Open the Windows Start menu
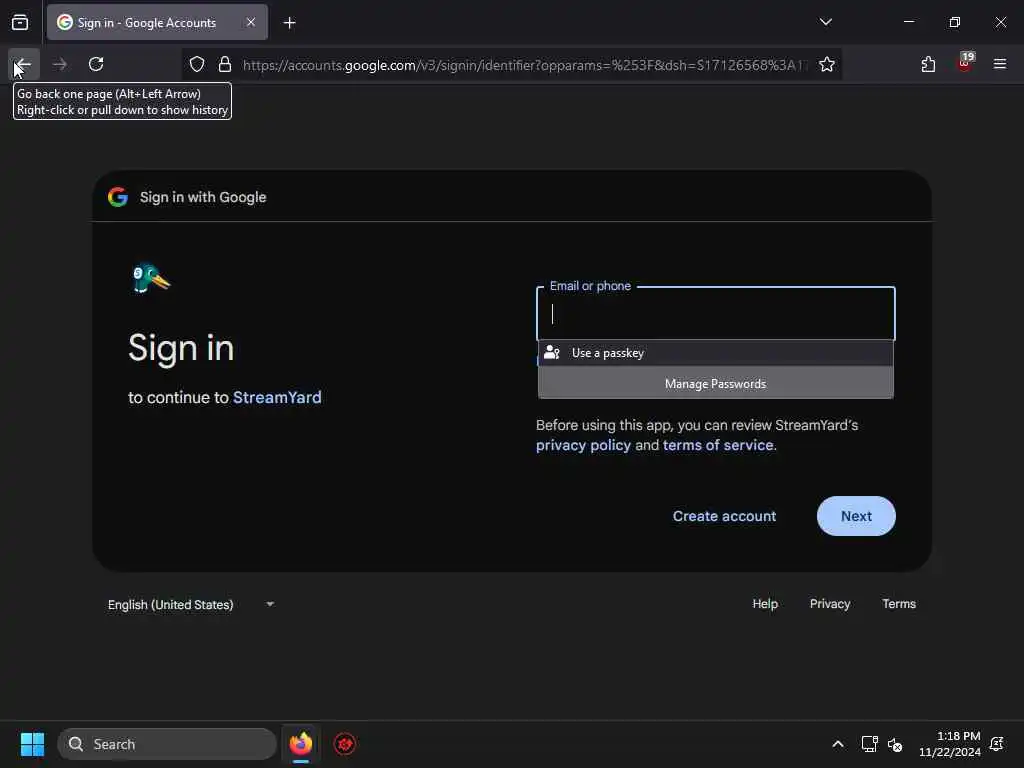Screen dimensions: 1024x768 click(x=32, y=744)
